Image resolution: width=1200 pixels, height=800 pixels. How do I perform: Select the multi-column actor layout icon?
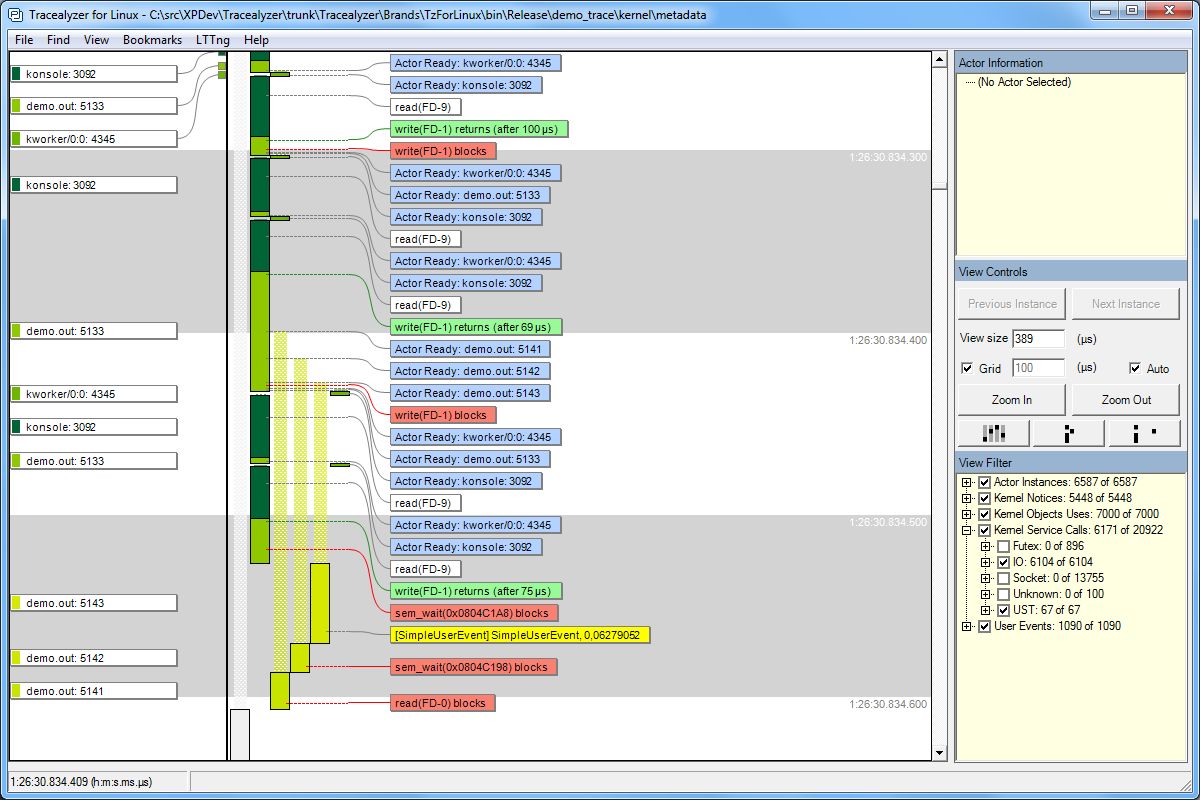pyautogui.click(x=993, y=433)
